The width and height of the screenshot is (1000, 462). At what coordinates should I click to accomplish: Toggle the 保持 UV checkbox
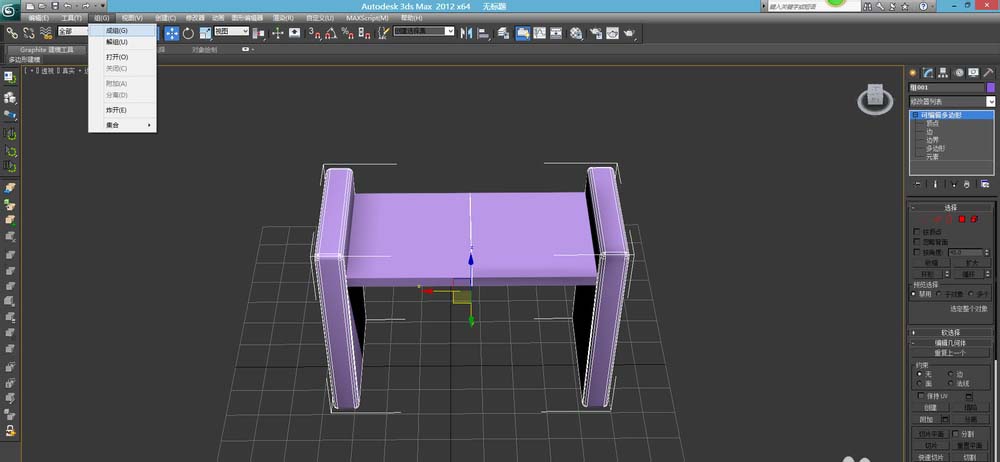click(x=920, y=396)
